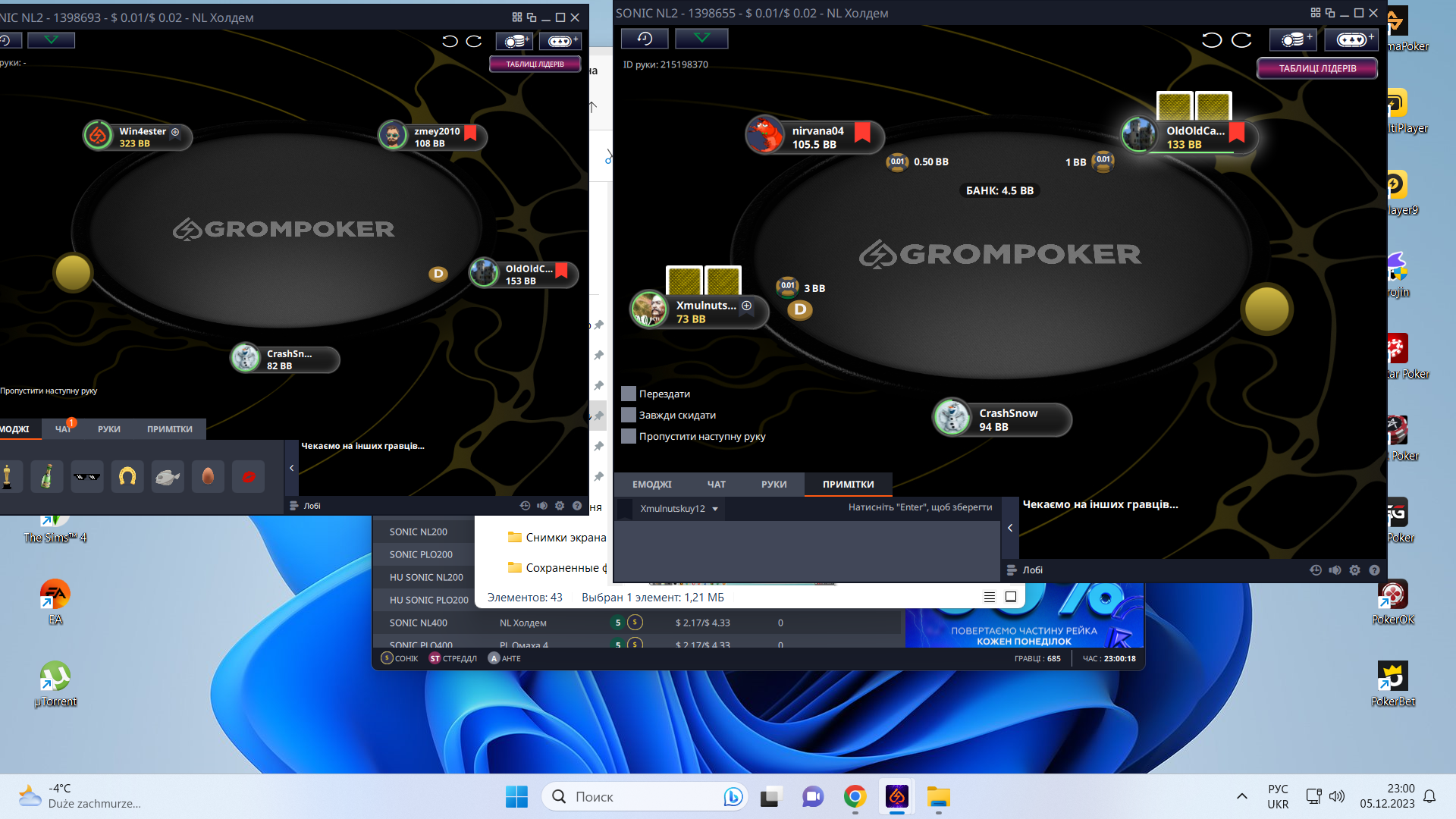Add chips button in left table toolbar
1456x819 pixels.
coord(515,41)
